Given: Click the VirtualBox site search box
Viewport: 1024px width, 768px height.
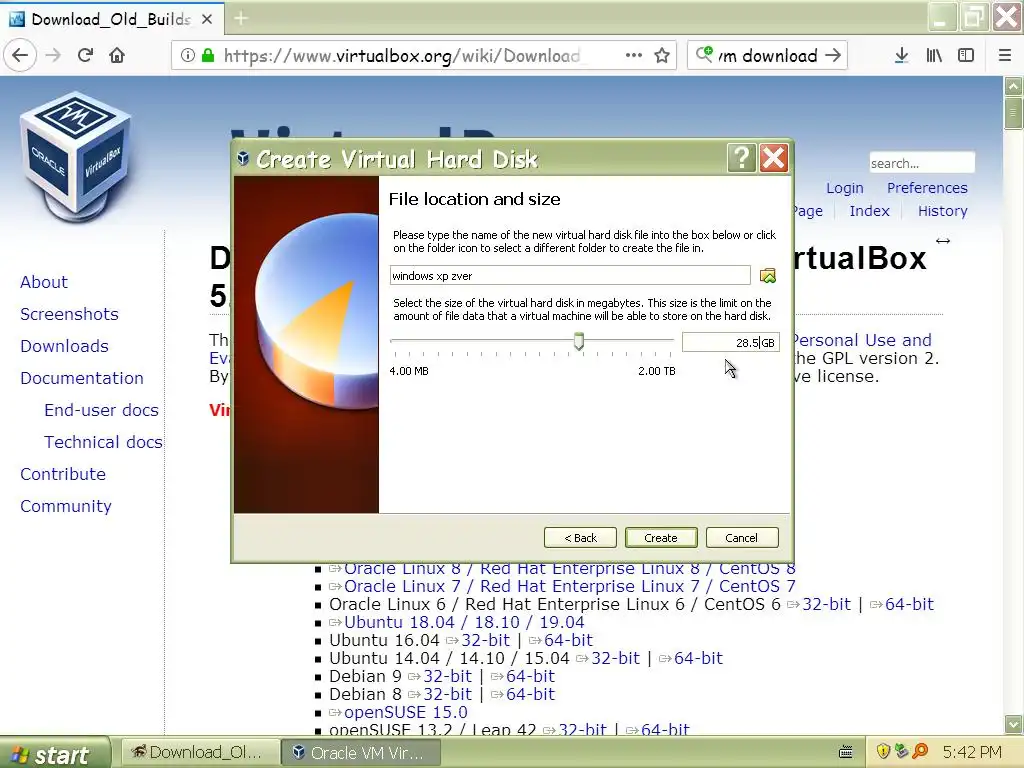Looking at the screenshot, I should tap(921, 163).
